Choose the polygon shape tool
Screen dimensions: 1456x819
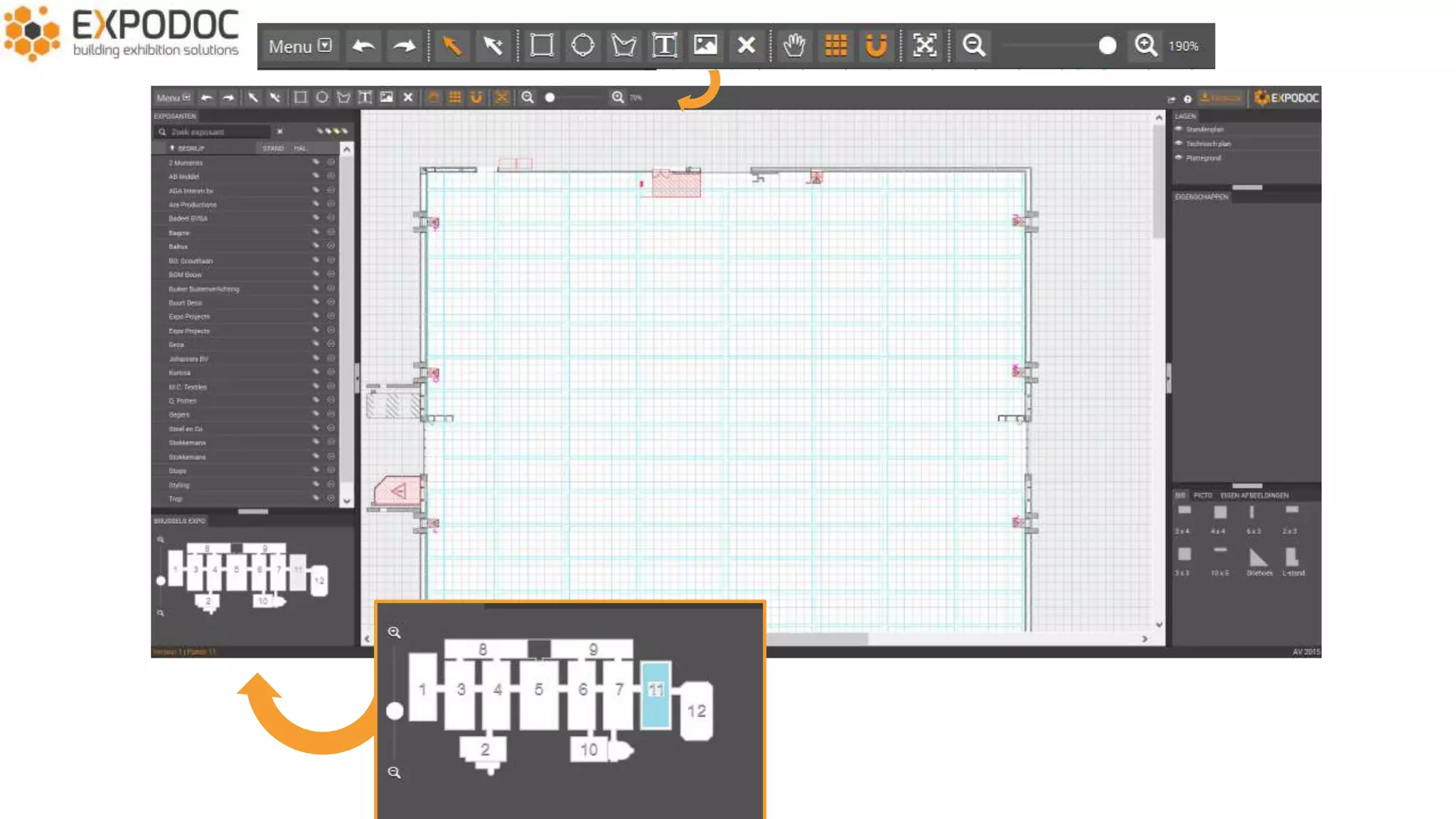[x=623, y=45]
